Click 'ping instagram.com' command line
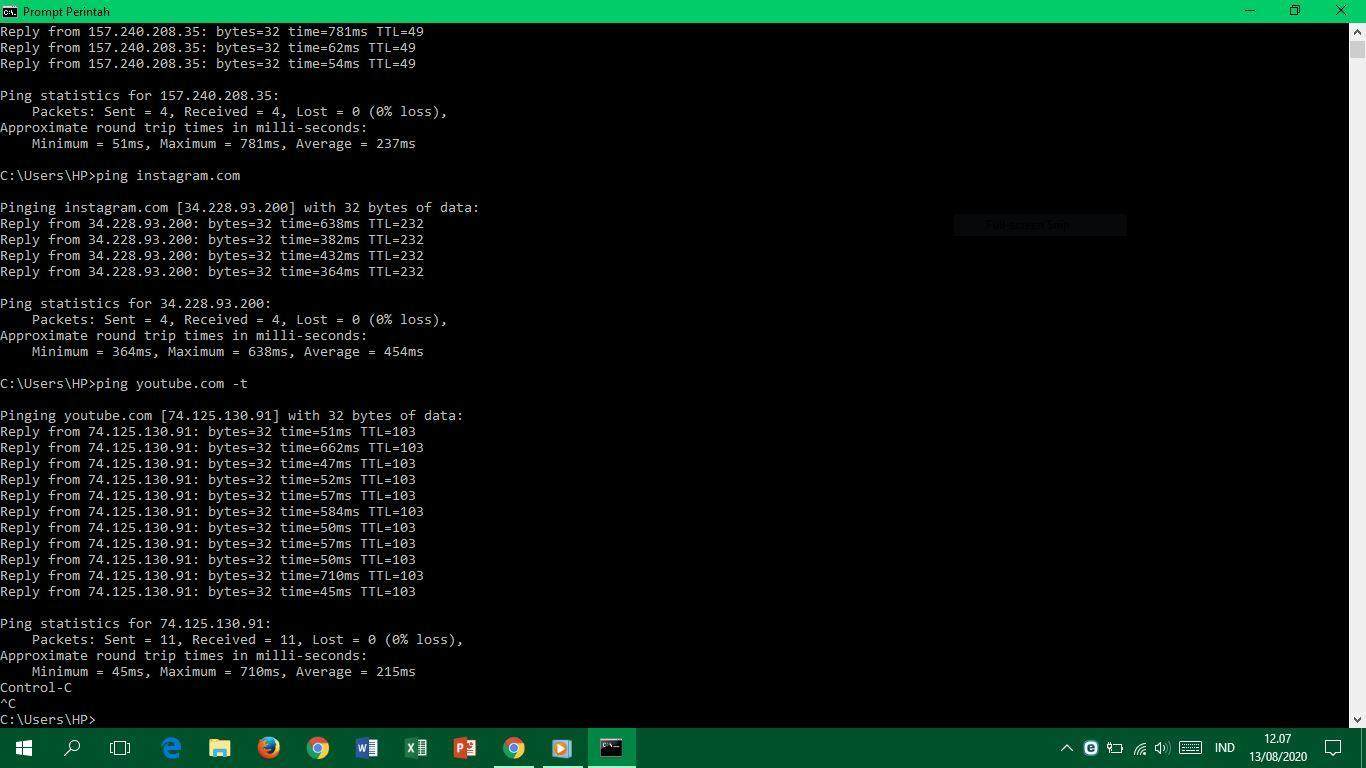The image size is (1366, 768). (x=120, y=176)
